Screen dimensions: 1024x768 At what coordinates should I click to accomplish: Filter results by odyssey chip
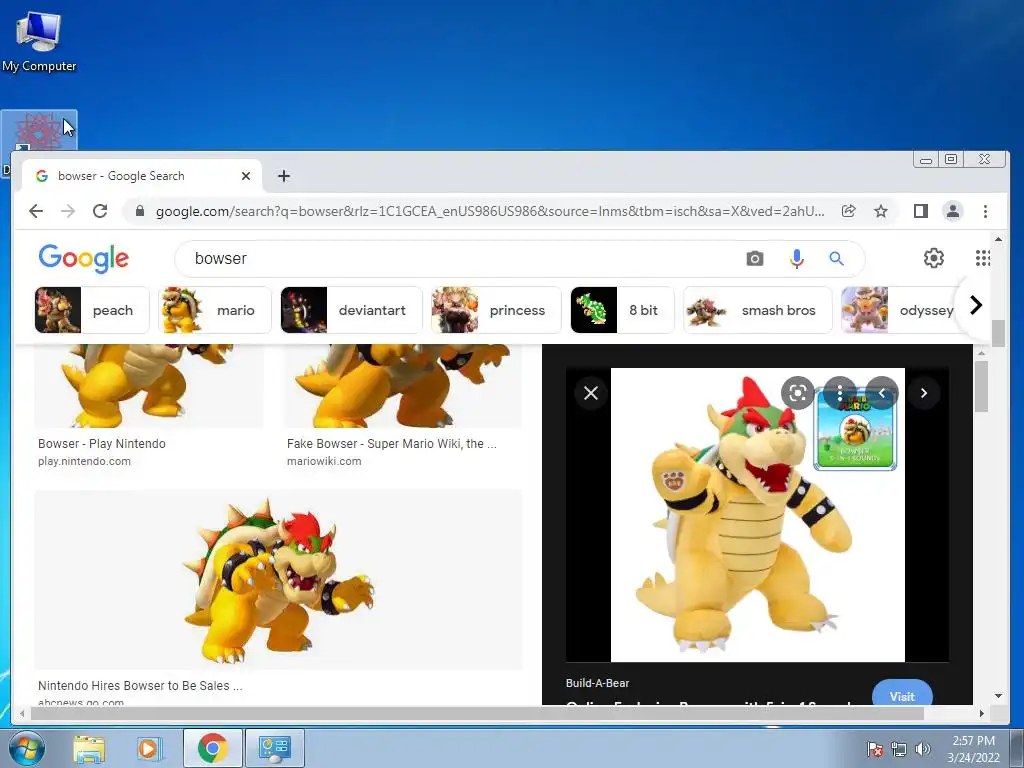point(901,310)
